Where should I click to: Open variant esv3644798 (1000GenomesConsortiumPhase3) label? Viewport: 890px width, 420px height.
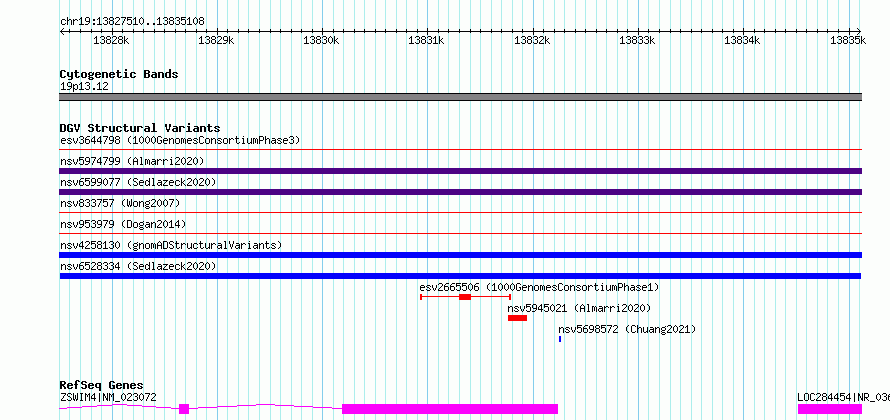pos(180,140)
